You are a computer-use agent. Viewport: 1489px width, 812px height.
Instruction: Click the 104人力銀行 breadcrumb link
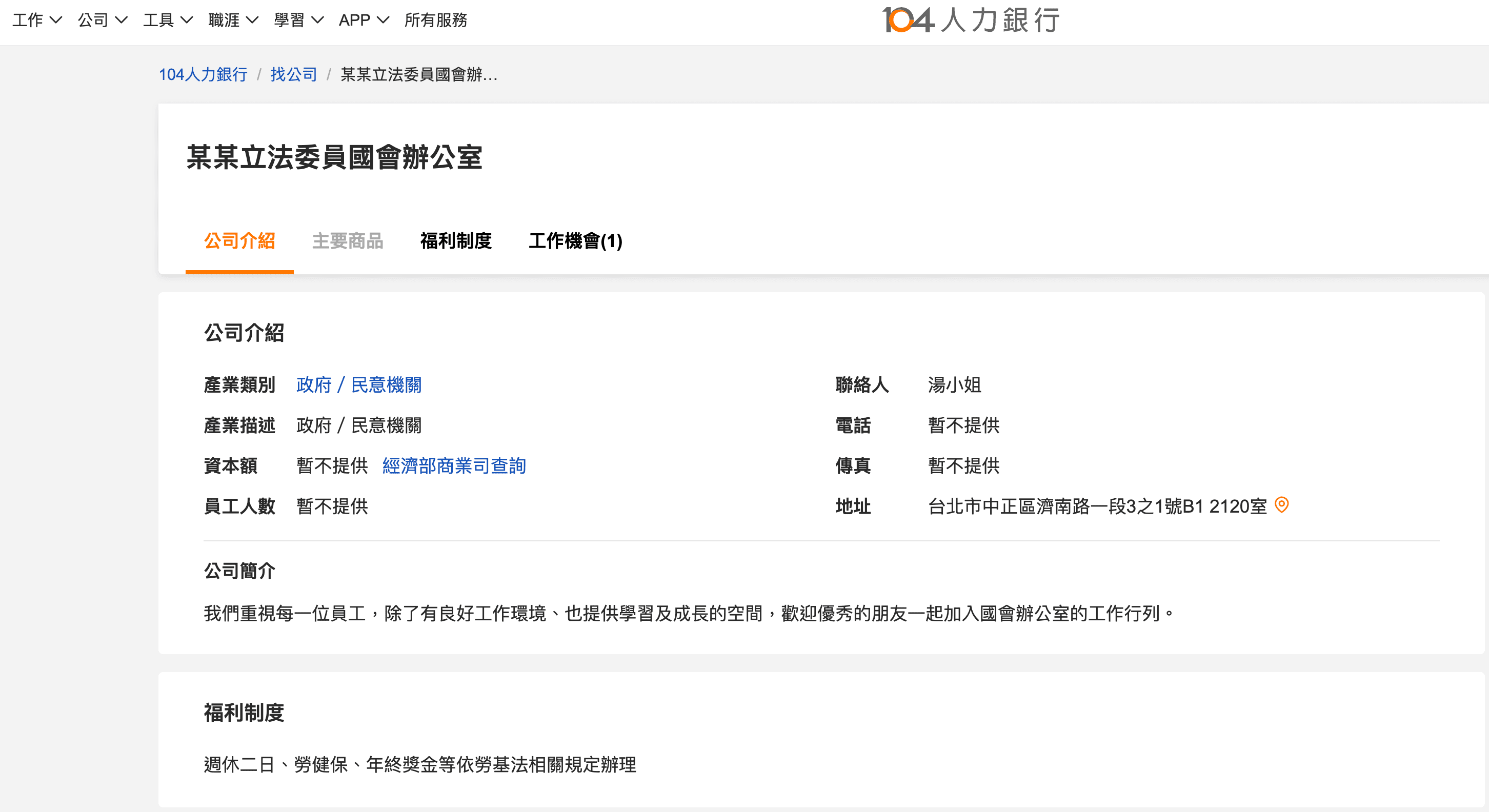tap(203, 74)
